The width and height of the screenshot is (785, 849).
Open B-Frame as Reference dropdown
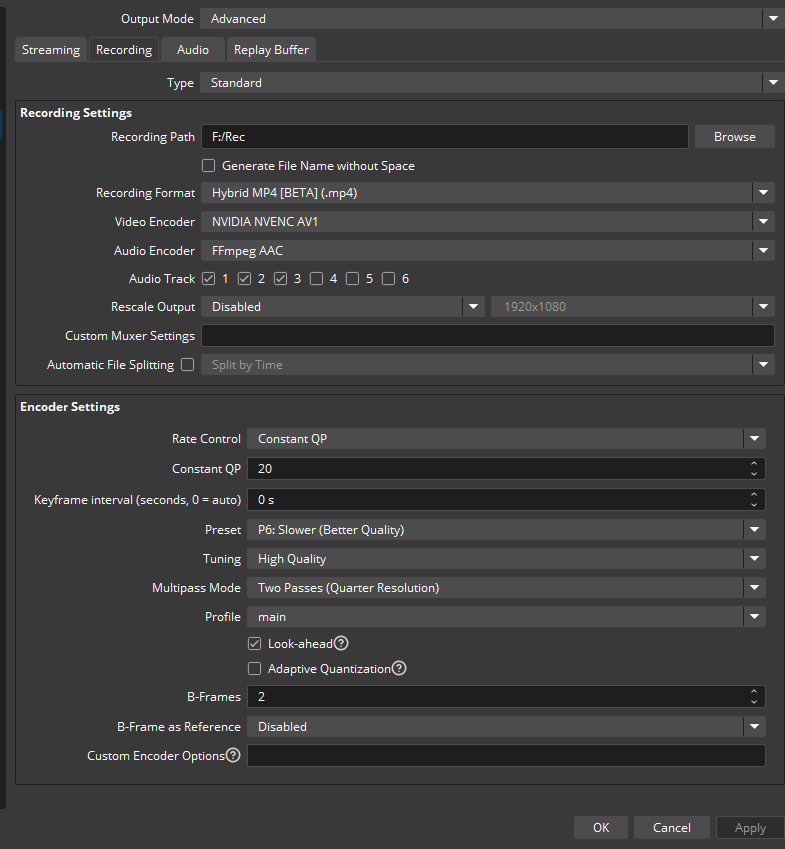[506, 727]
